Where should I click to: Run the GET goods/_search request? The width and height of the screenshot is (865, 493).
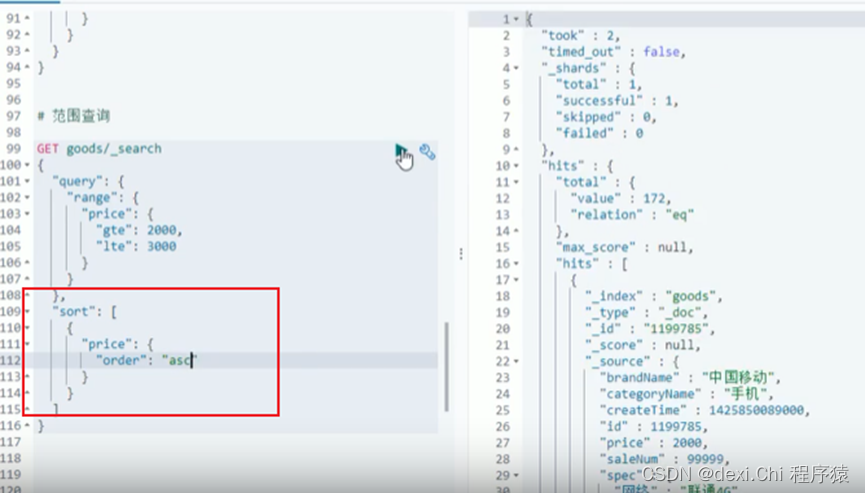point(400,150)
